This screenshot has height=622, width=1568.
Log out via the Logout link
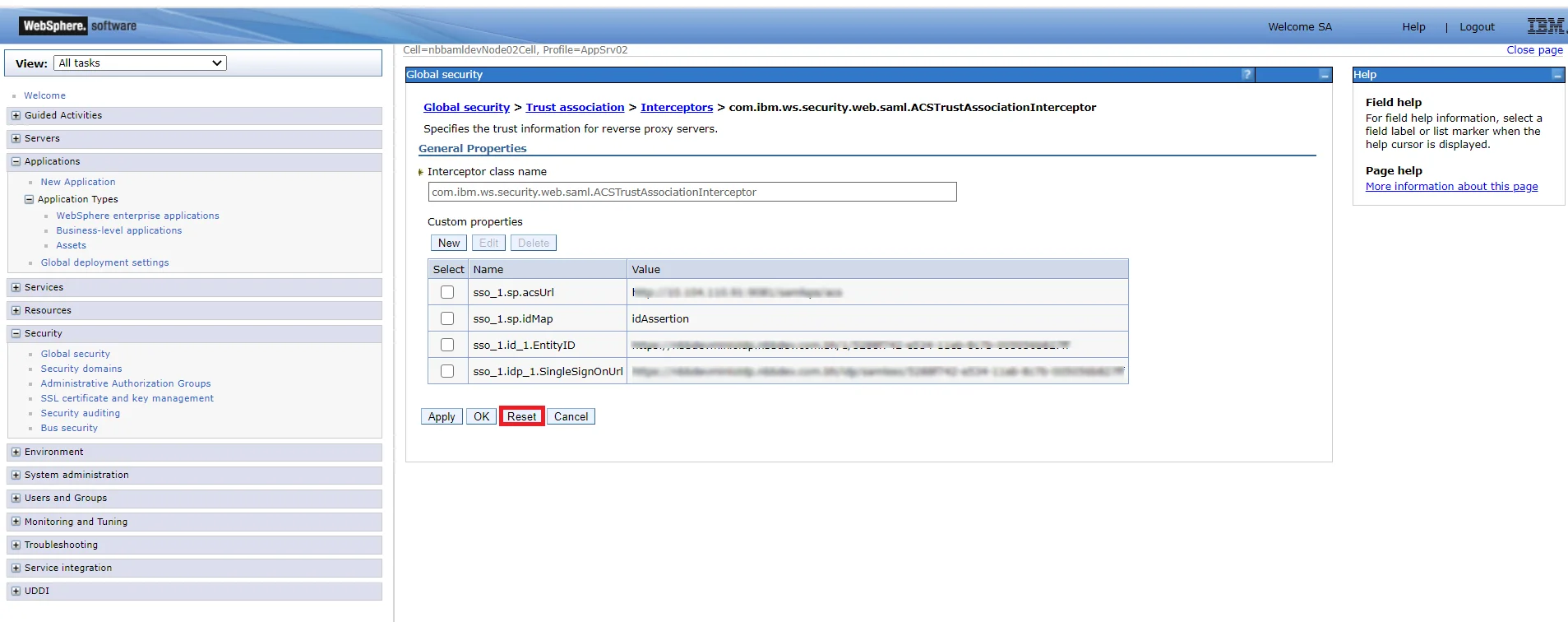1477,27
